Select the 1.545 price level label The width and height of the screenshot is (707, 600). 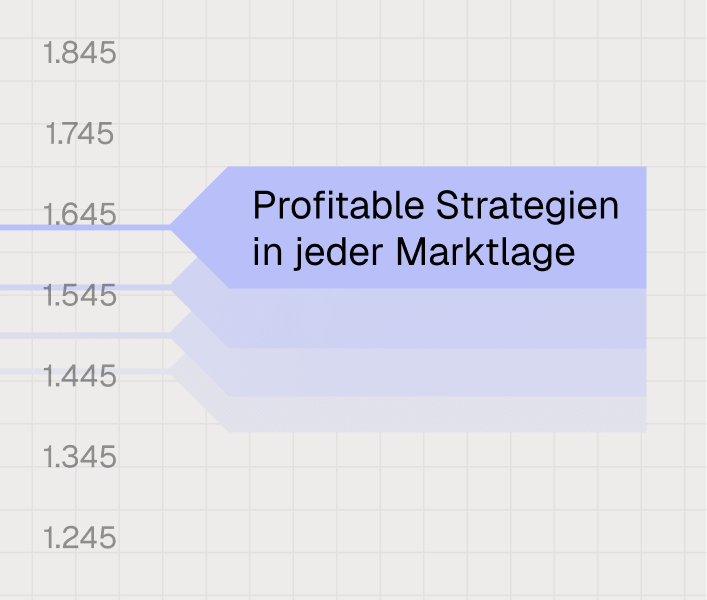[80, 296]
